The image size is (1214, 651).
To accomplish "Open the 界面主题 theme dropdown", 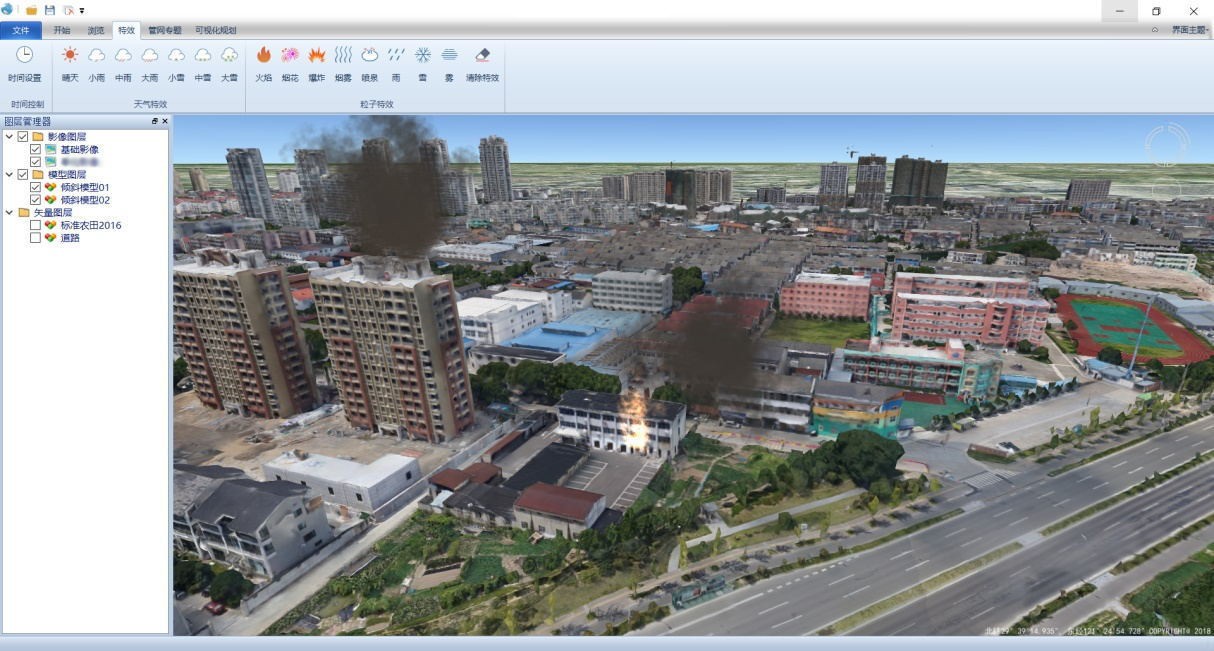I will pos(1189,30).
